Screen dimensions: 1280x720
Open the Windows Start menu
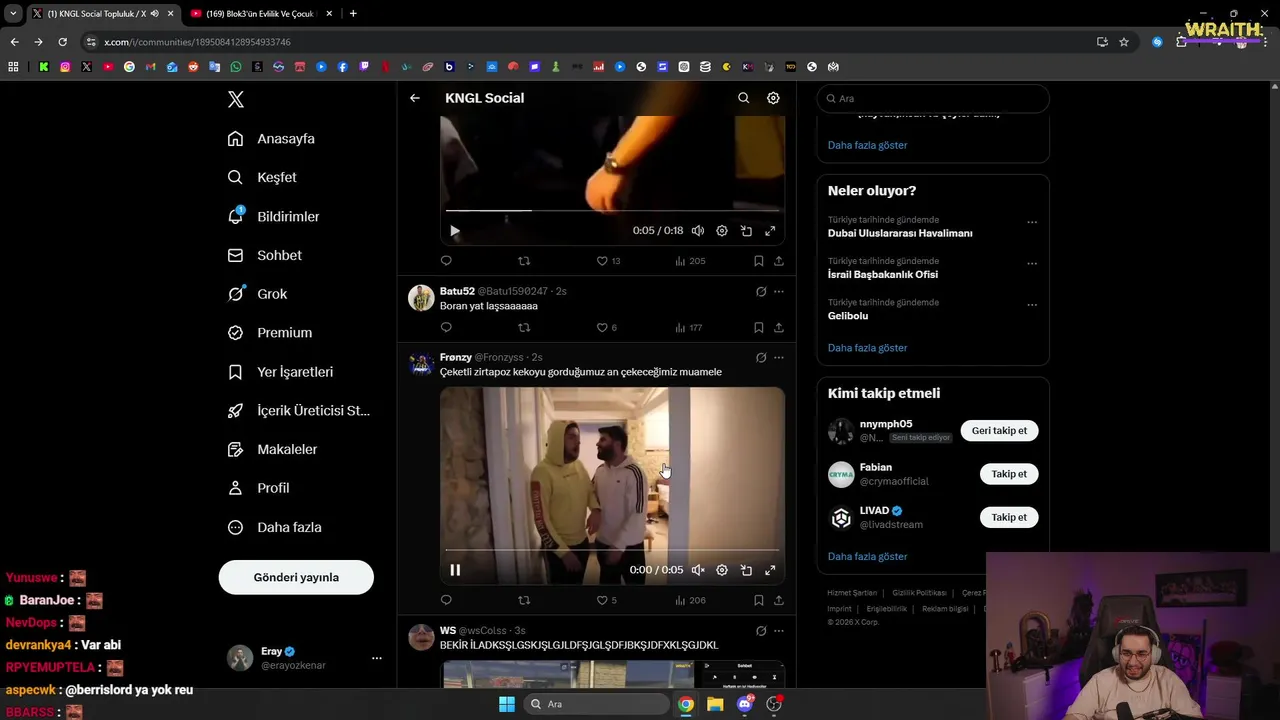[x=507, y=704]
